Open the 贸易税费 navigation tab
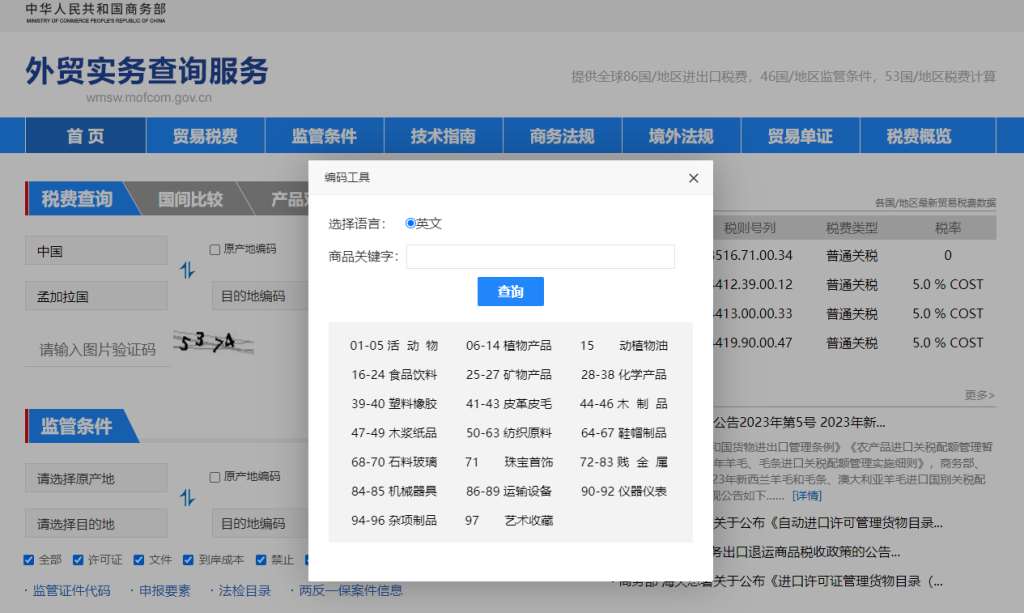Screen dimensions: 1024x613 [205, 136]
